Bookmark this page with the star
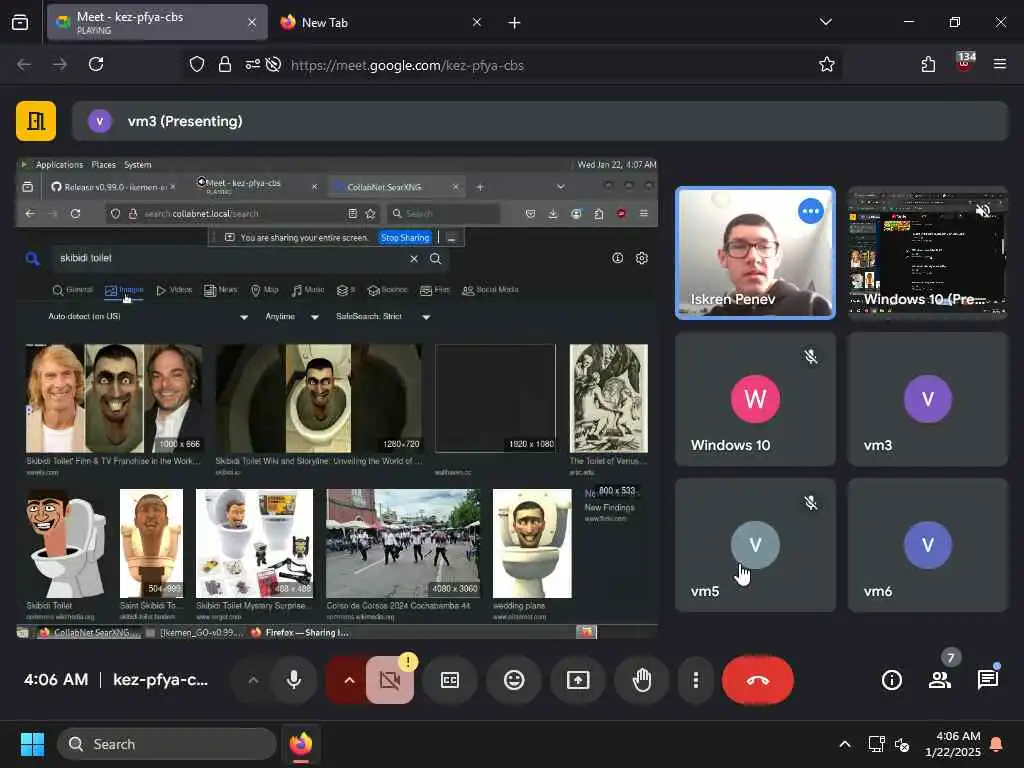Image resolution: width=1024 pixels, height=768 pixels. pyautogui.click(x=826, y=64)
